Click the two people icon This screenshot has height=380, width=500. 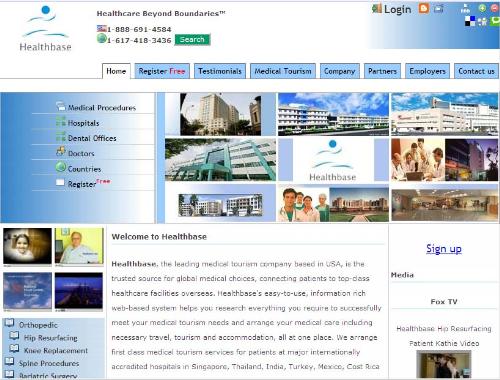point(482,21)
